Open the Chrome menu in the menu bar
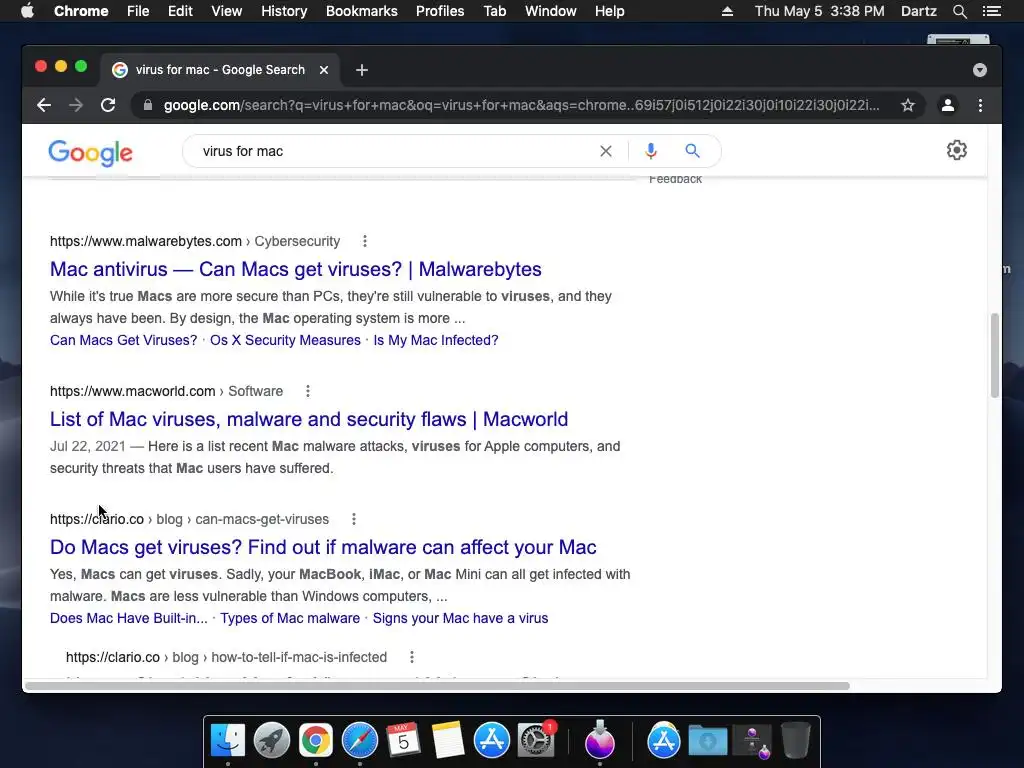 click(x=81, y=11)
